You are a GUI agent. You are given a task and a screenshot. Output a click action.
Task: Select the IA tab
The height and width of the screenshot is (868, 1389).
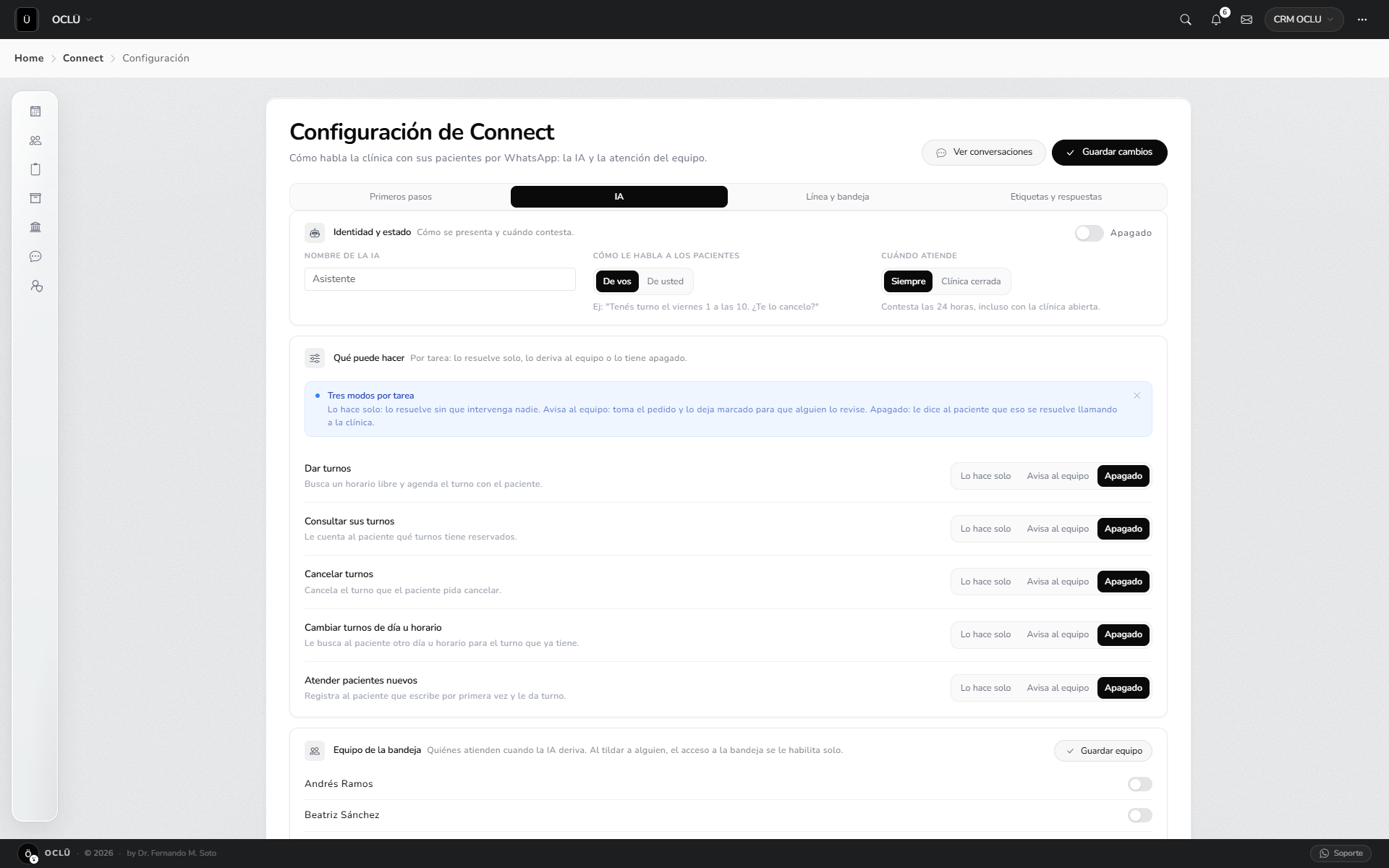tap(619, 197)
